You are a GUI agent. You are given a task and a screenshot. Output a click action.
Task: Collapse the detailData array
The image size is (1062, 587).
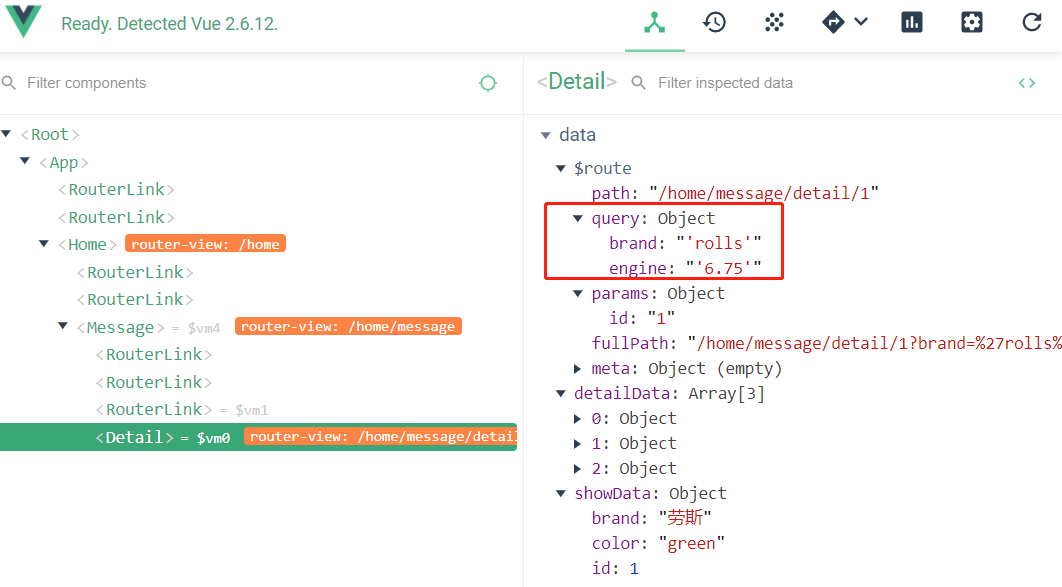pyautogui.click(x=561, y=393)
